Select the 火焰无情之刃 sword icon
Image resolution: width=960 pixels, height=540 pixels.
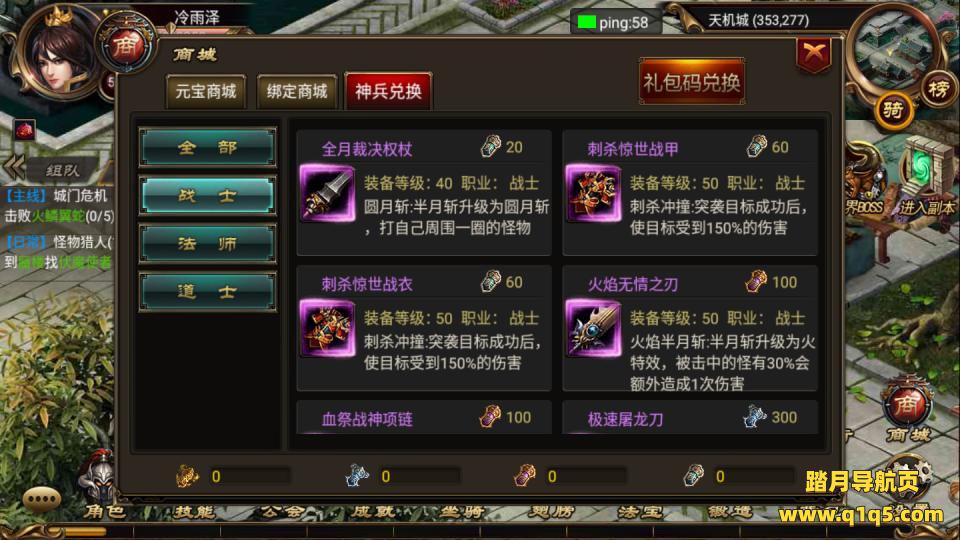593,328
